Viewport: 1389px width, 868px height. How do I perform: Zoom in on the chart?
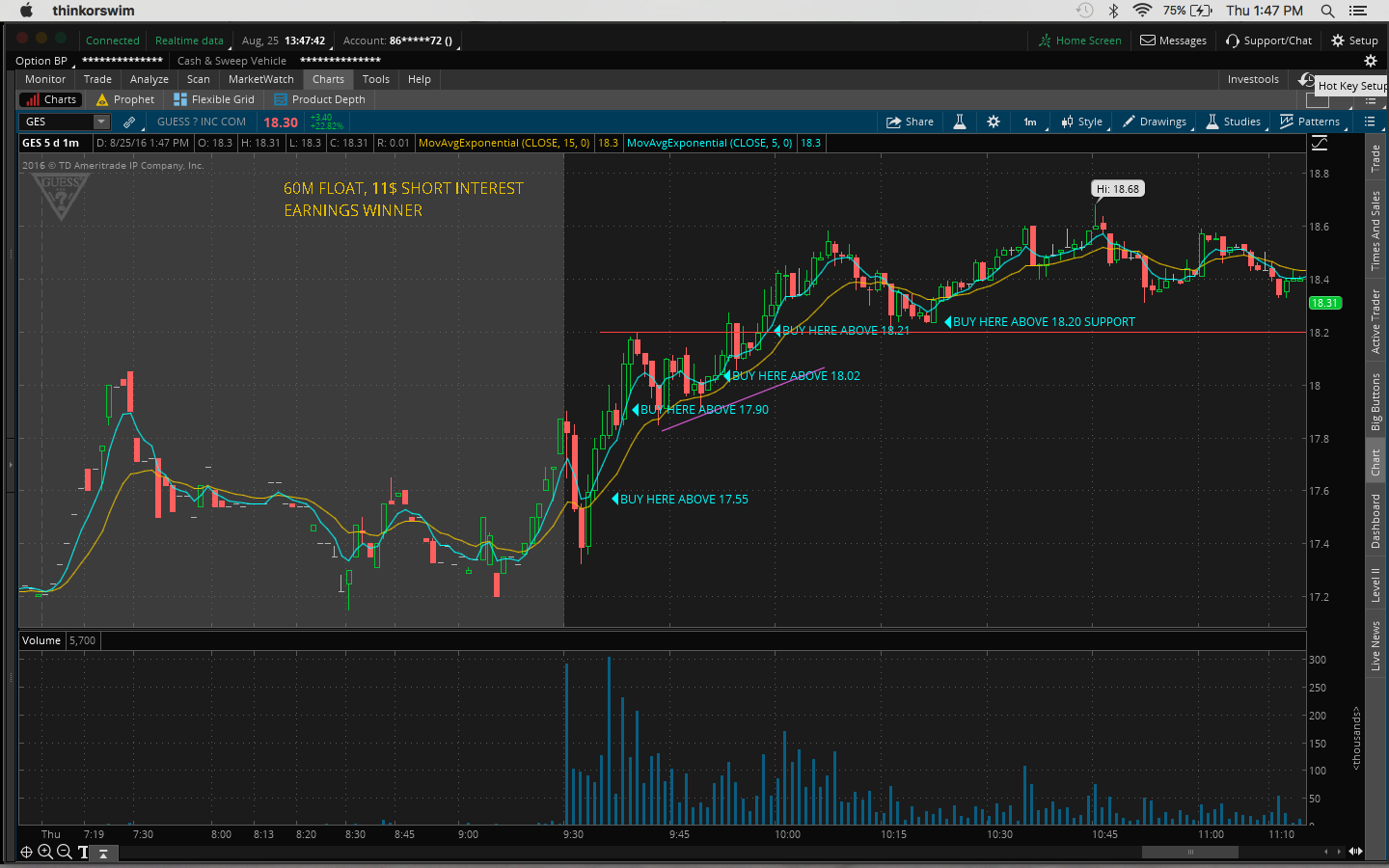coord(44,852)
